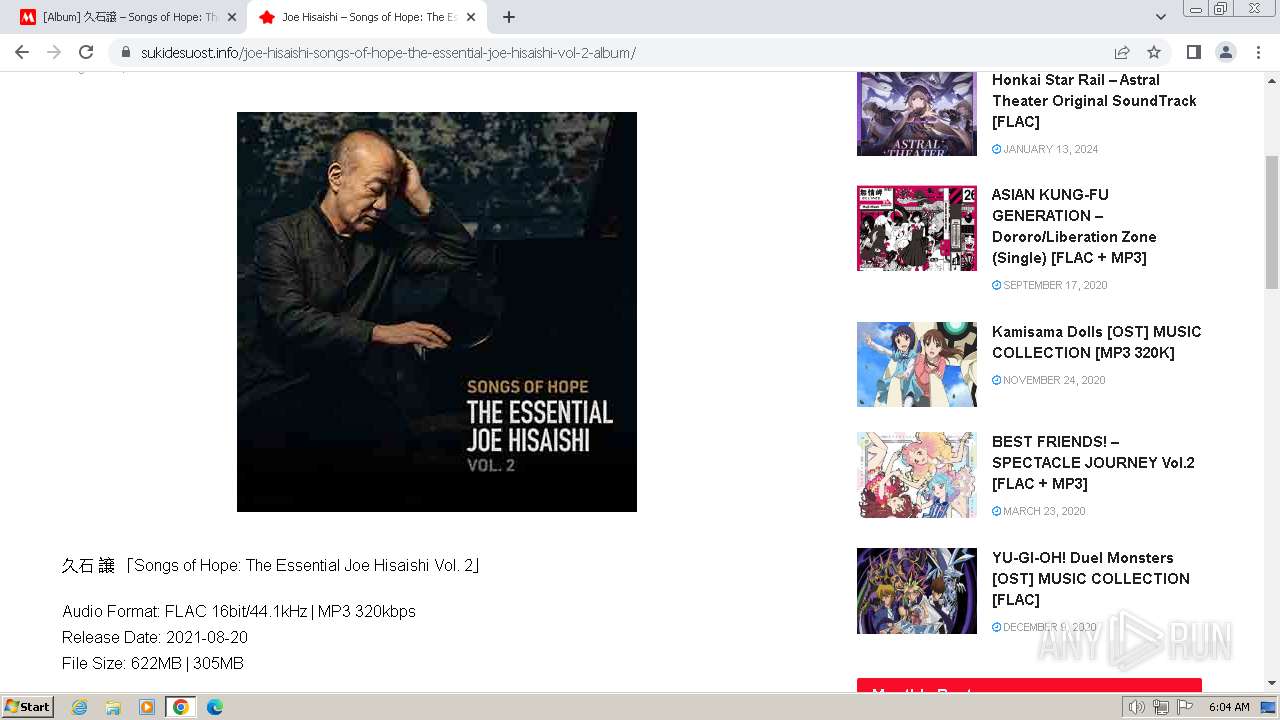Open Honkai Star Rail – Astral Theater link

(1094, 101)
